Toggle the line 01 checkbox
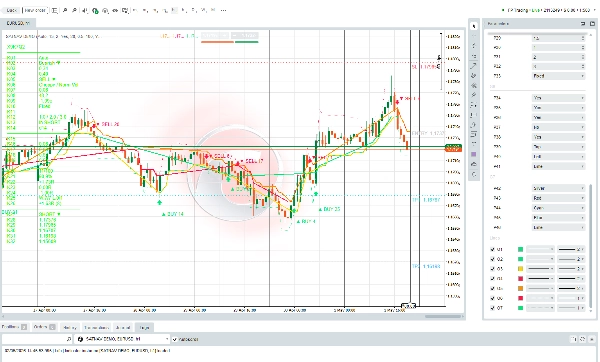This screenshot has height=362, width=600. point(492,249)
